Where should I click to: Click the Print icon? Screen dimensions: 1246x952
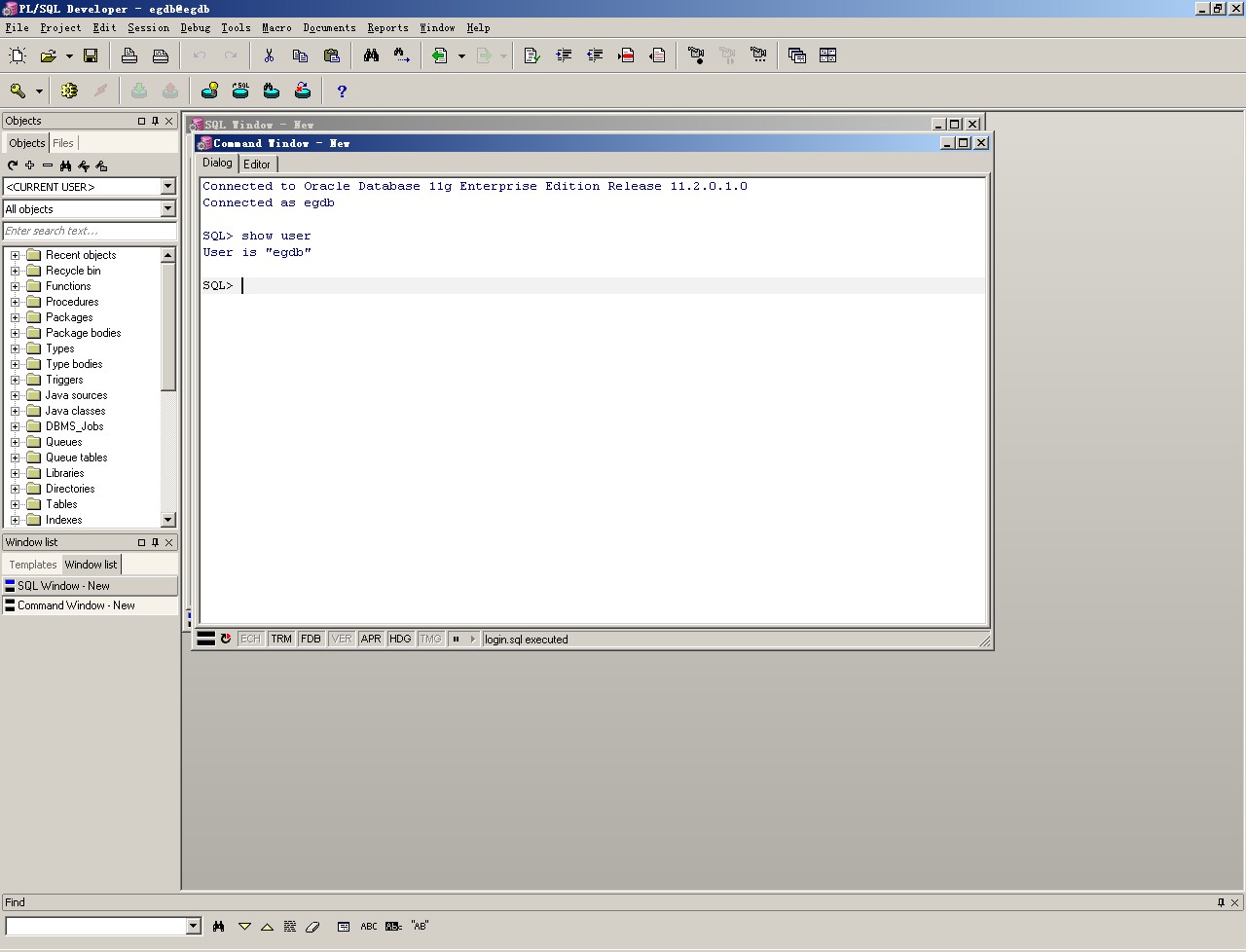pyautogui.click(x=129, y=55)
